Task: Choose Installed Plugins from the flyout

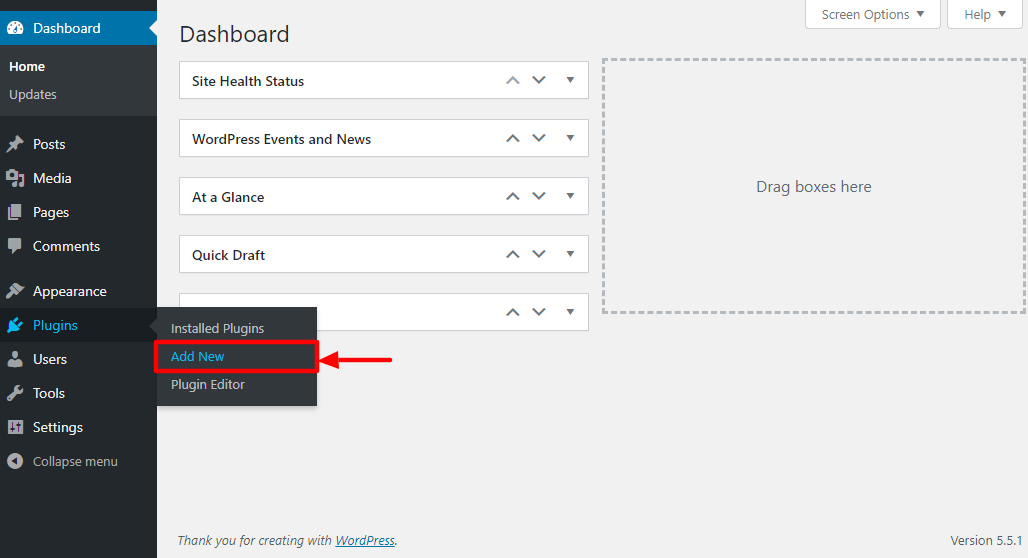Action: (218, 329)
